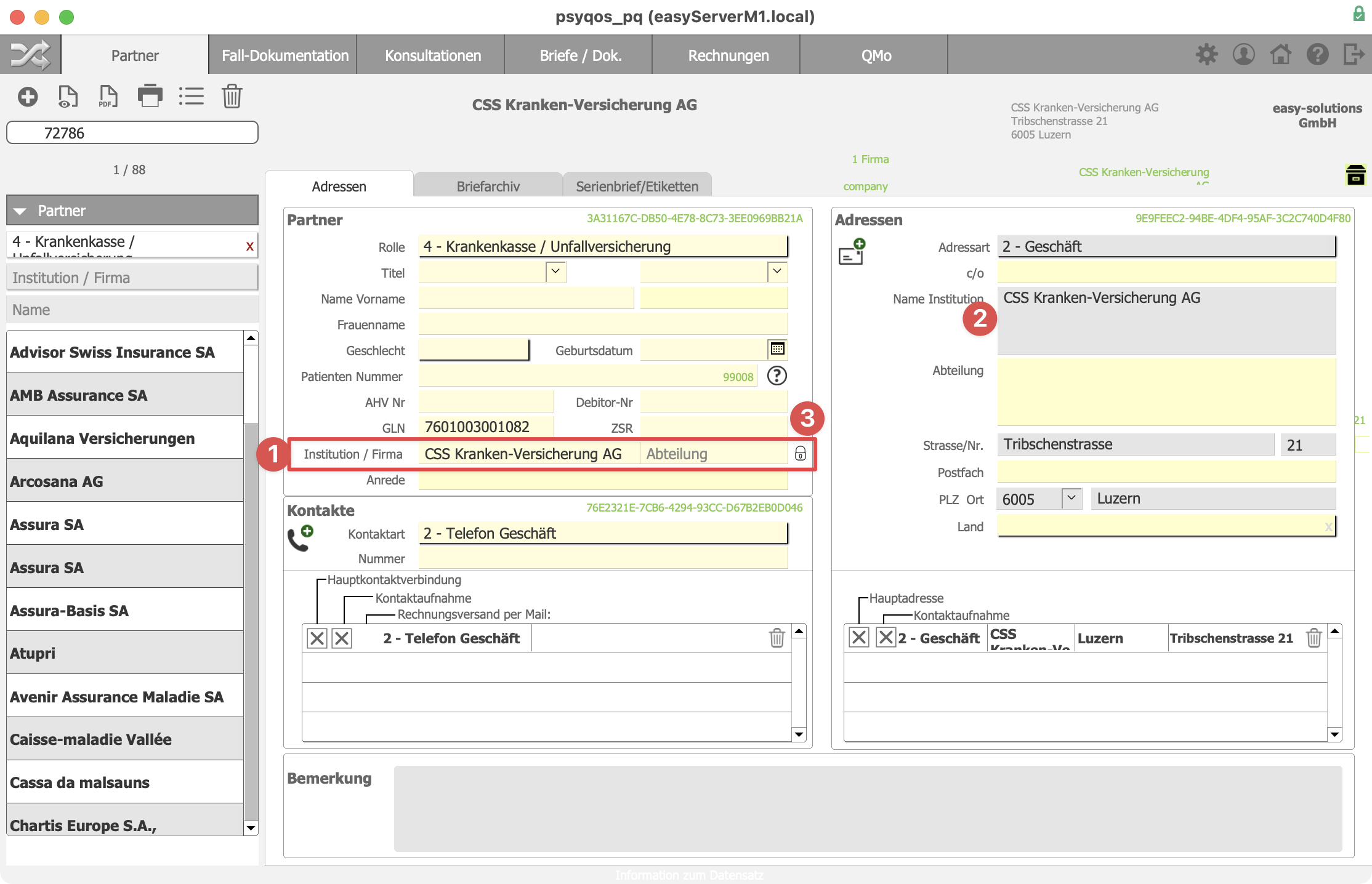Click the save as PDF icon
Viewport: 1372px width, 884px height.
click(x=108, y=97)
